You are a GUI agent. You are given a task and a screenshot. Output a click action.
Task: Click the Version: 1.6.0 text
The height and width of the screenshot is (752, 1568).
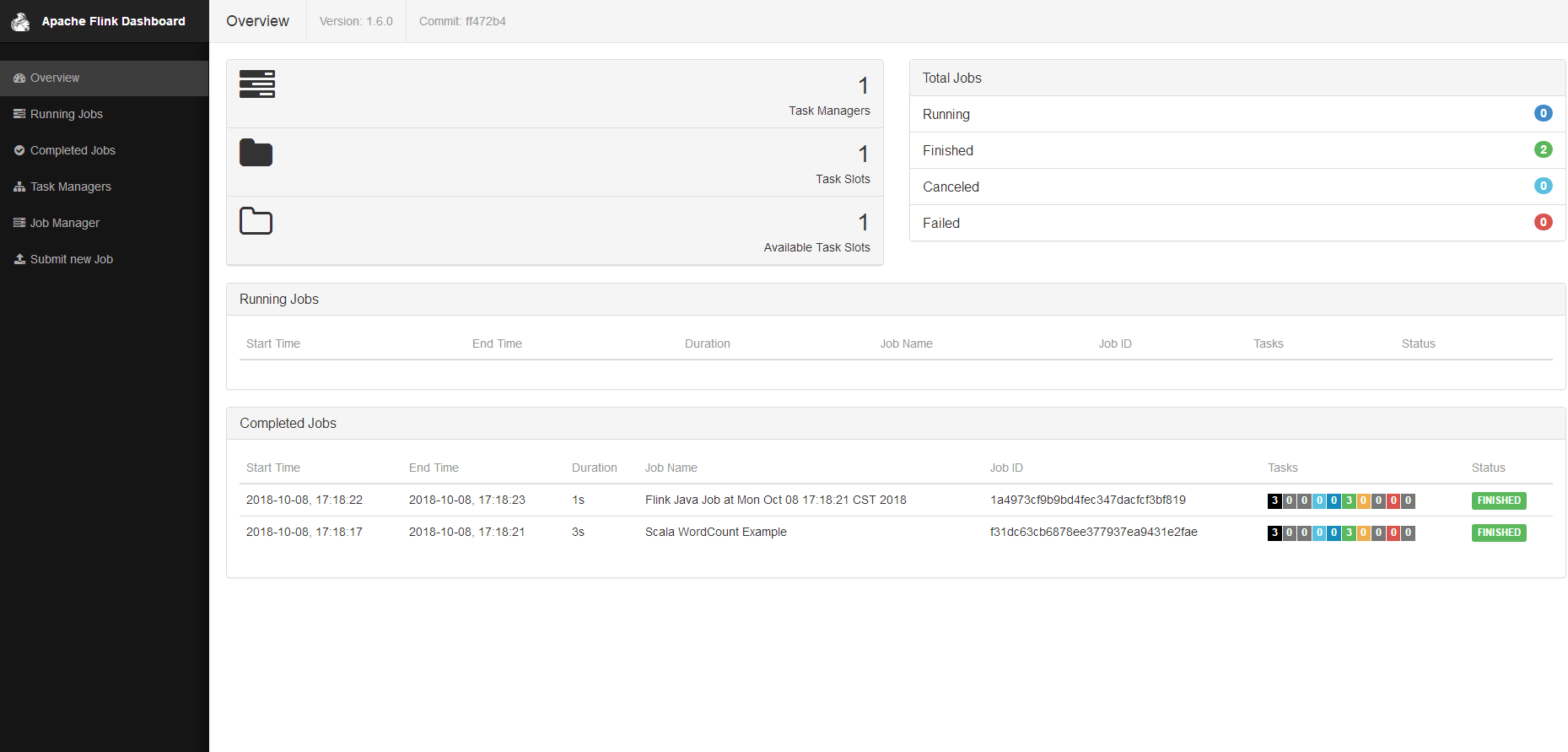click(356, 21)
